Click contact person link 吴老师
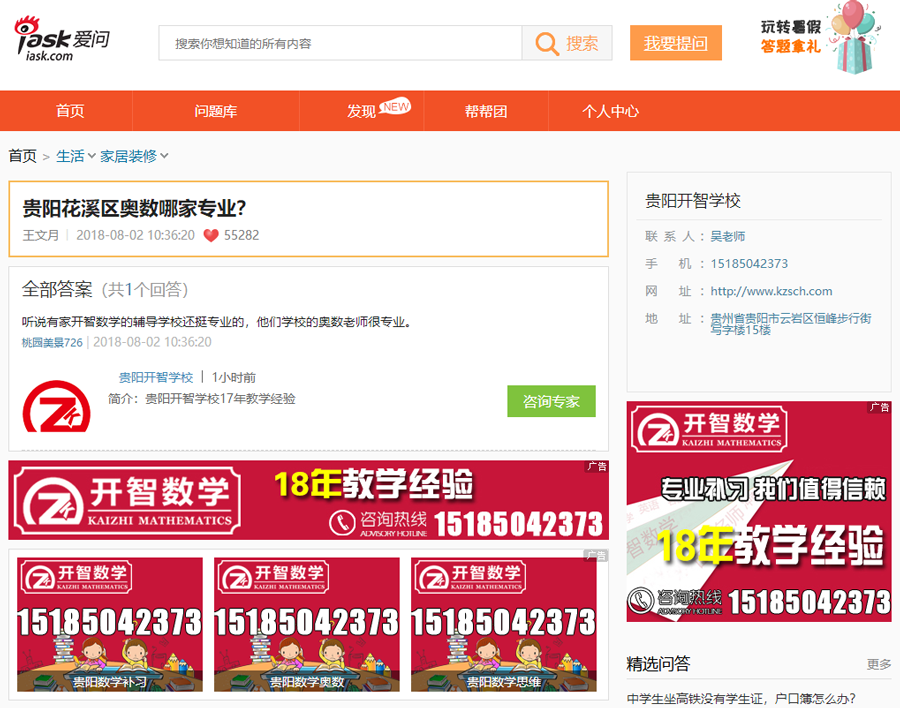900x708 pixels. [x=728, y=237]
